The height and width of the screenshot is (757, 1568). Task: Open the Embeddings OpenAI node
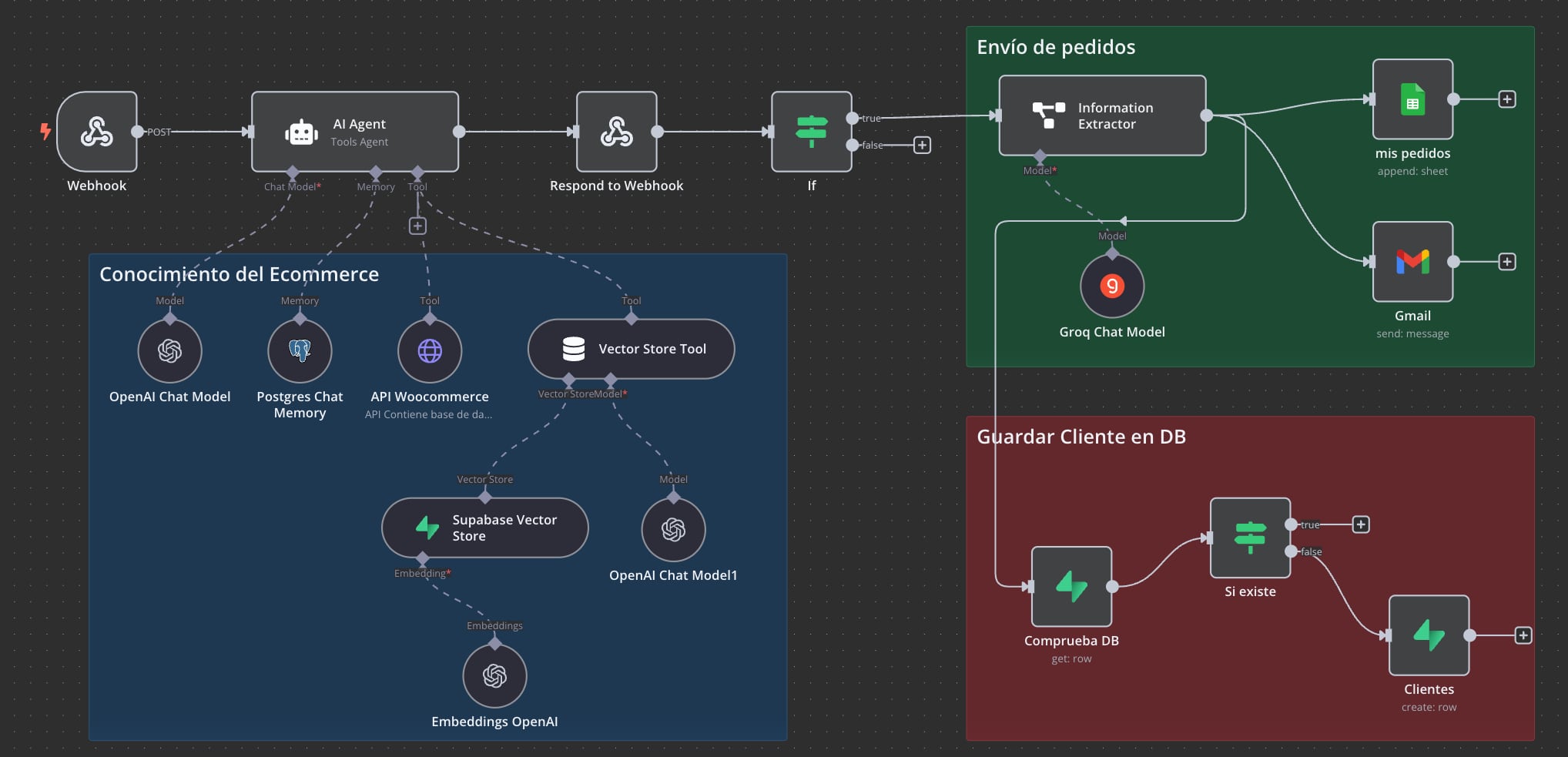pos(494,676)
